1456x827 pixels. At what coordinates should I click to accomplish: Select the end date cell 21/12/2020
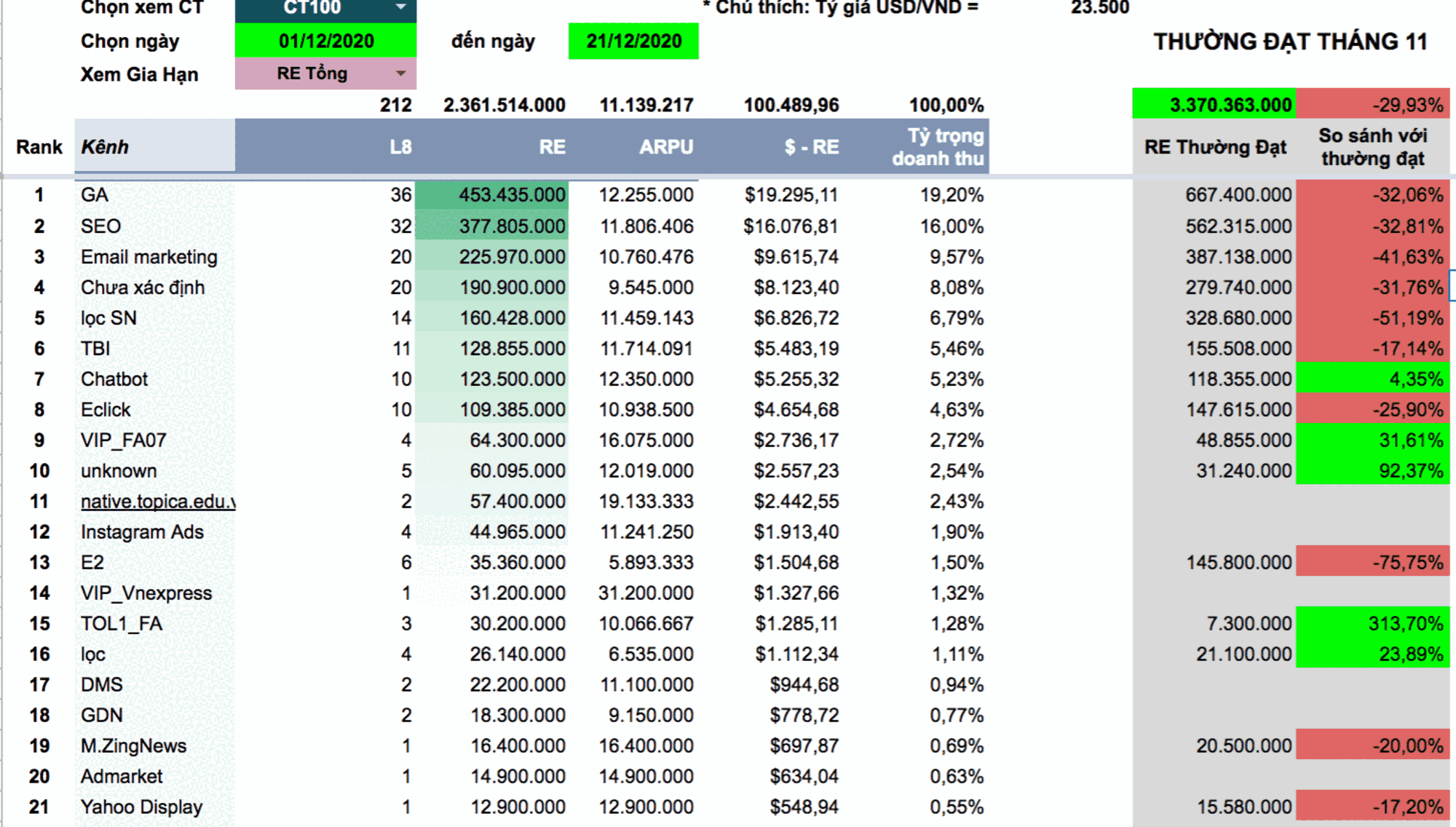[x=633, y=41]
